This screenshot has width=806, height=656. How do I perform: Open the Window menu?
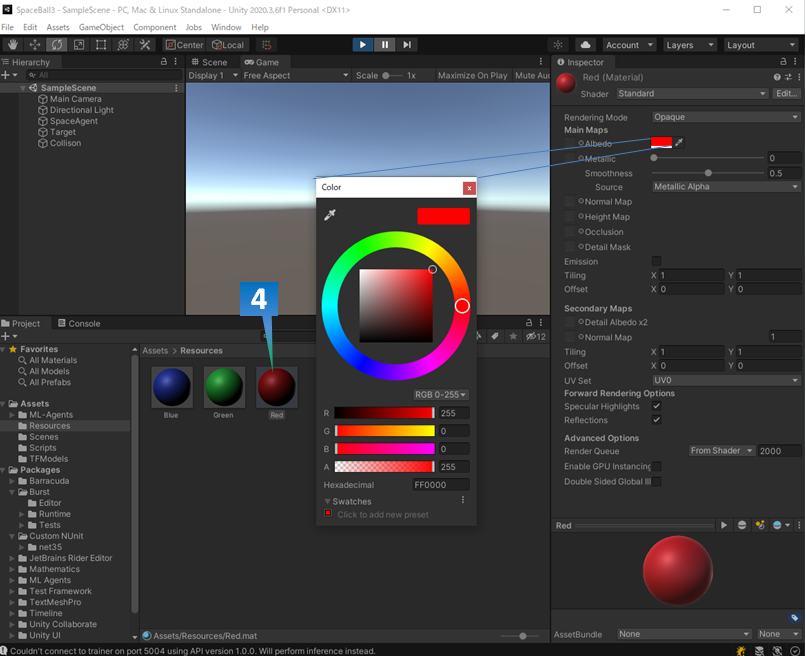point(226,27)
